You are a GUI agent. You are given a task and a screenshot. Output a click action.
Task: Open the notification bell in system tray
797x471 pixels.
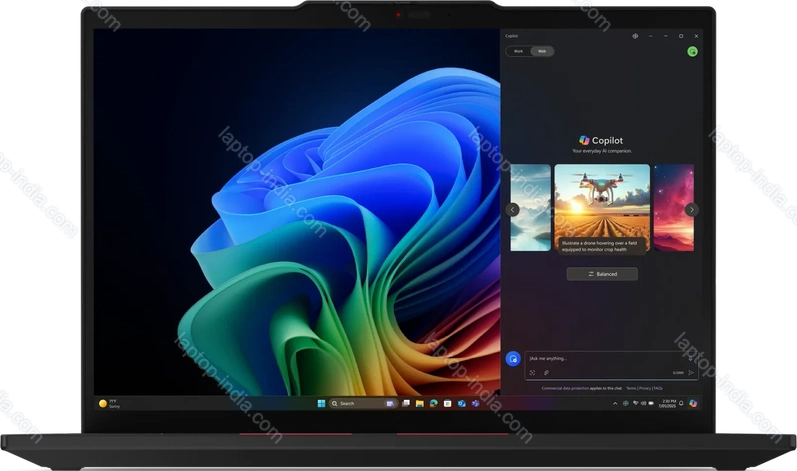tap(680, 403)
